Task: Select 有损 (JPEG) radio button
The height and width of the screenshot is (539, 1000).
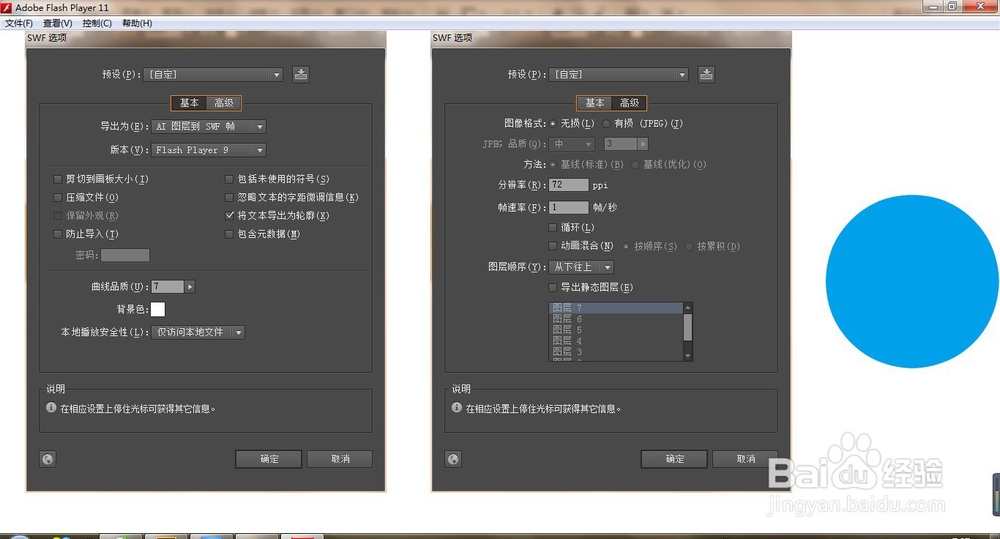Action: tap(606, 124)
